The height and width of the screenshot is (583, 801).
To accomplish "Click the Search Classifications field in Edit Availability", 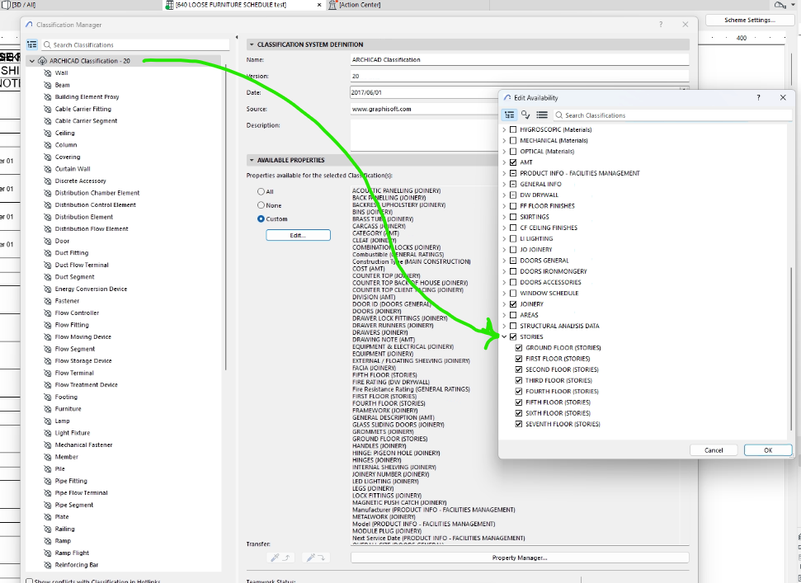I will pos(672,115).
